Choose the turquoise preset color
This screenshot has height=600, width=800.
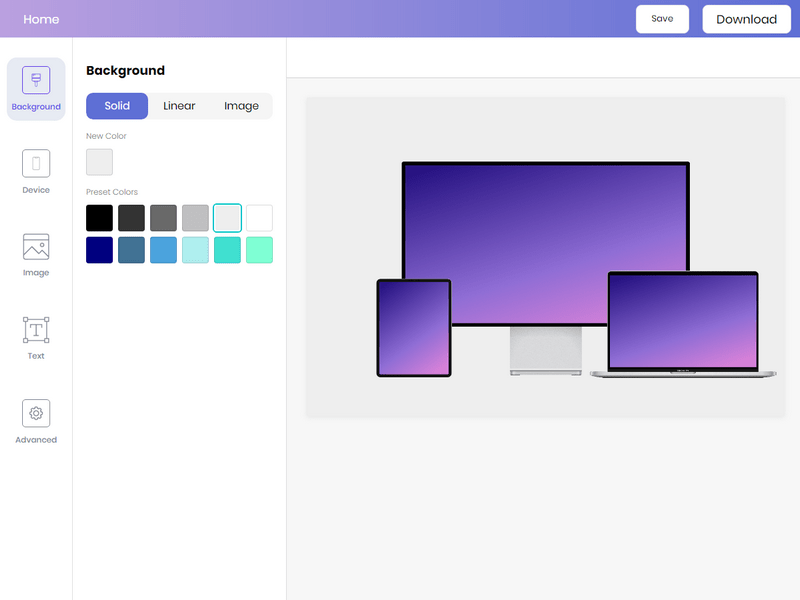pyautogui.click(x=228, y=250)
